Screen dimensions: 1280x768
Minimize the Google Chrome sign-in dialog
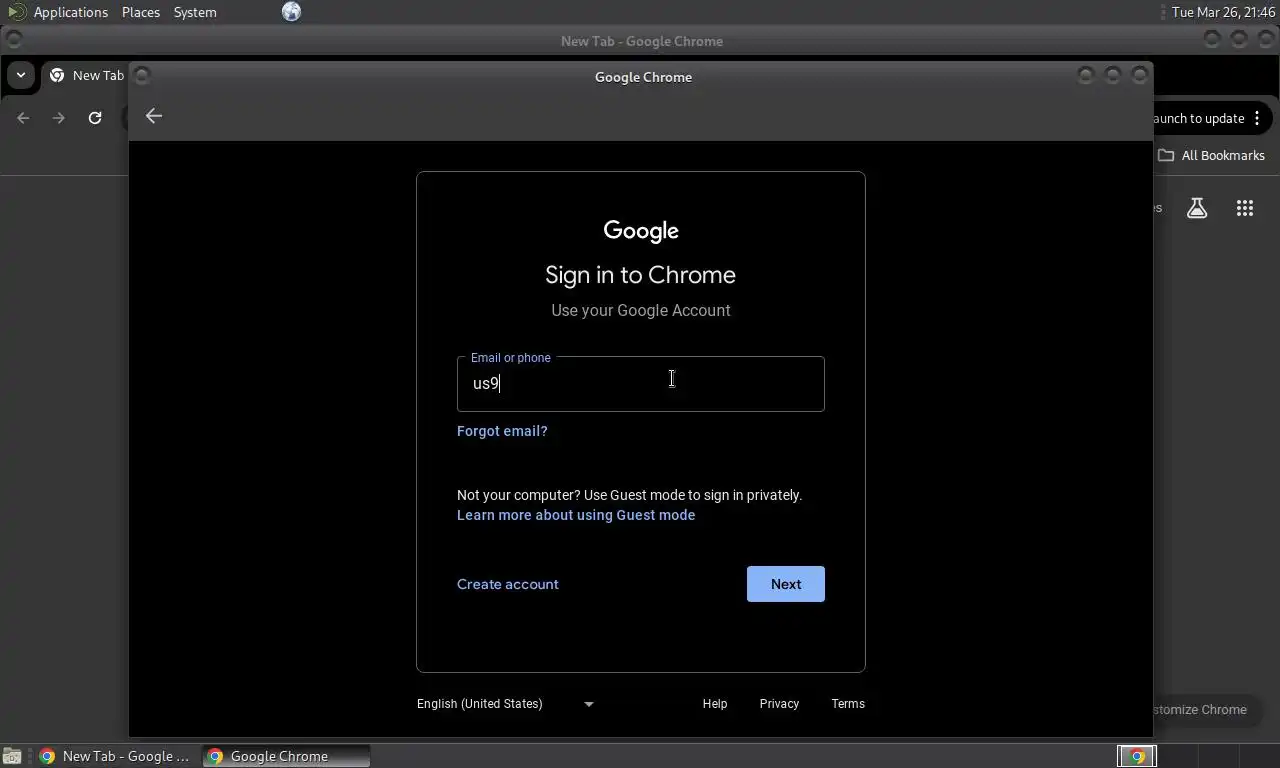[x=1086, y=75]
